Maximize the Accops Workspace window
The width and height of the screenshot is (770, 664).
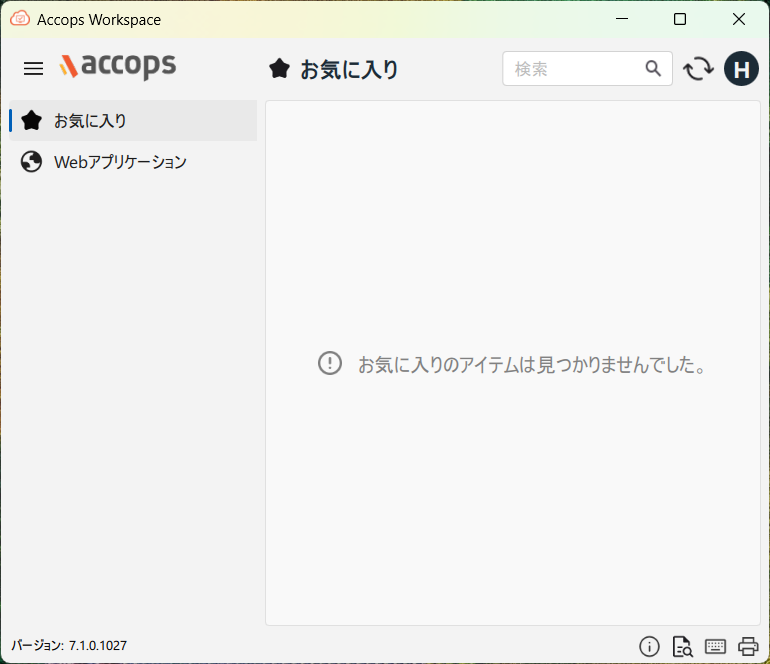(680, 19)
